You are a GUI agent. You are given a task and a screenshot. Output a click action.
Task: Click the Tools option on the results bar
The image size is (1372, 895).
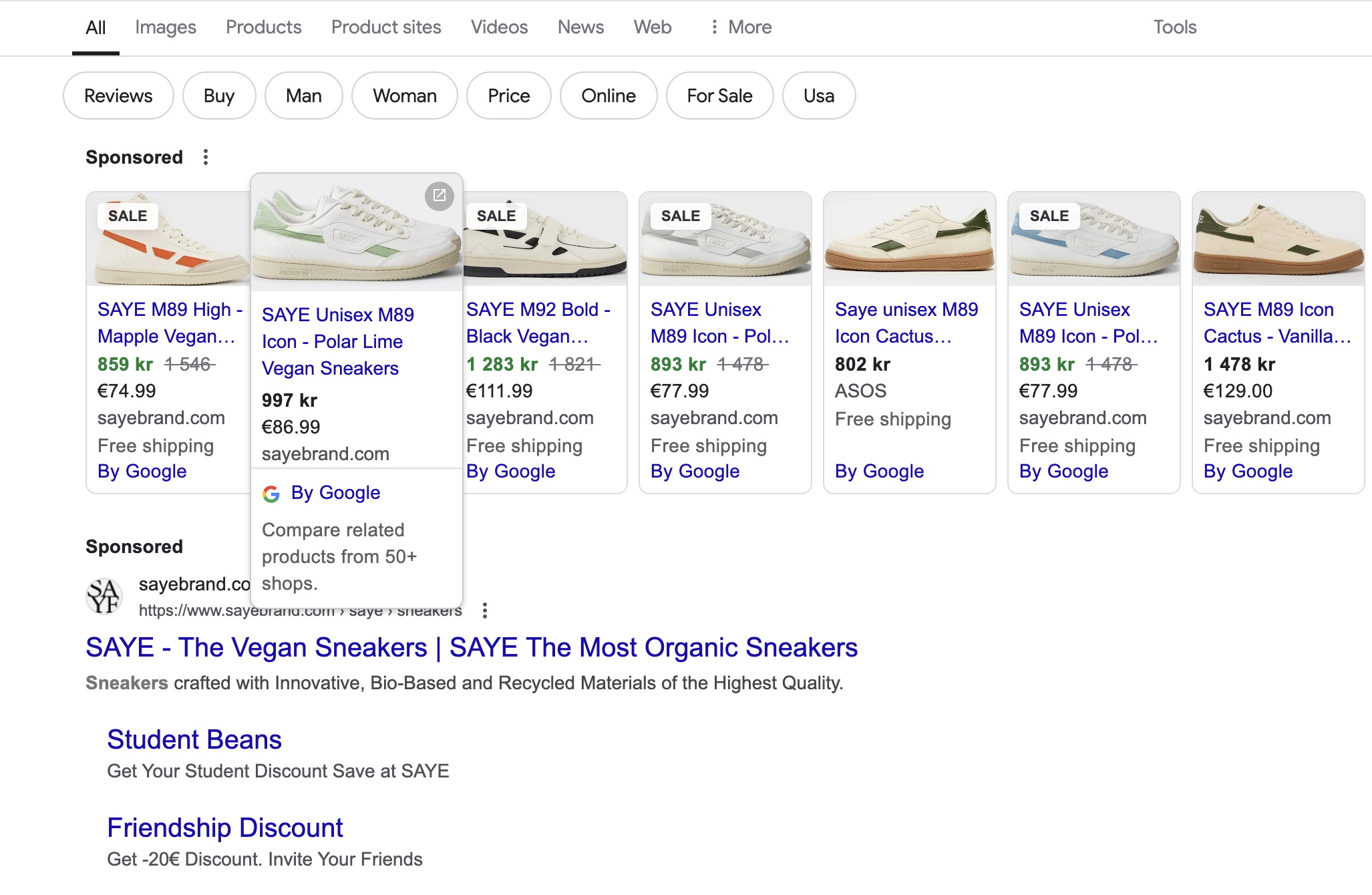tap(1174, 27)
